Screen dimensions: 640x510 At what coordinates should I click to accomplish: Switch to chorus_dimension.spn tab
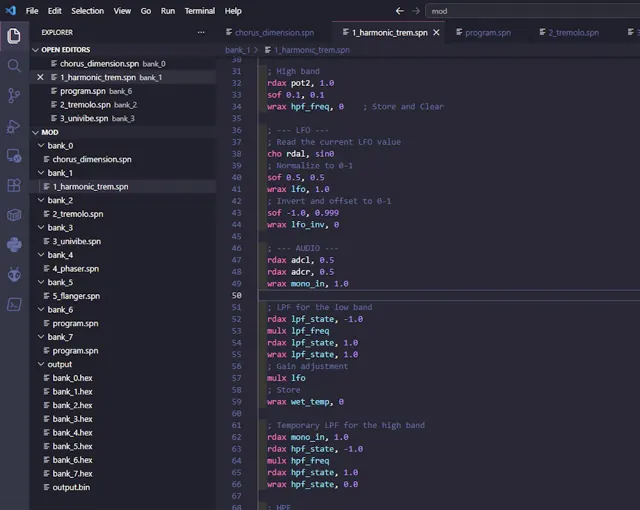pyautogui.click(x=274, y=33)
